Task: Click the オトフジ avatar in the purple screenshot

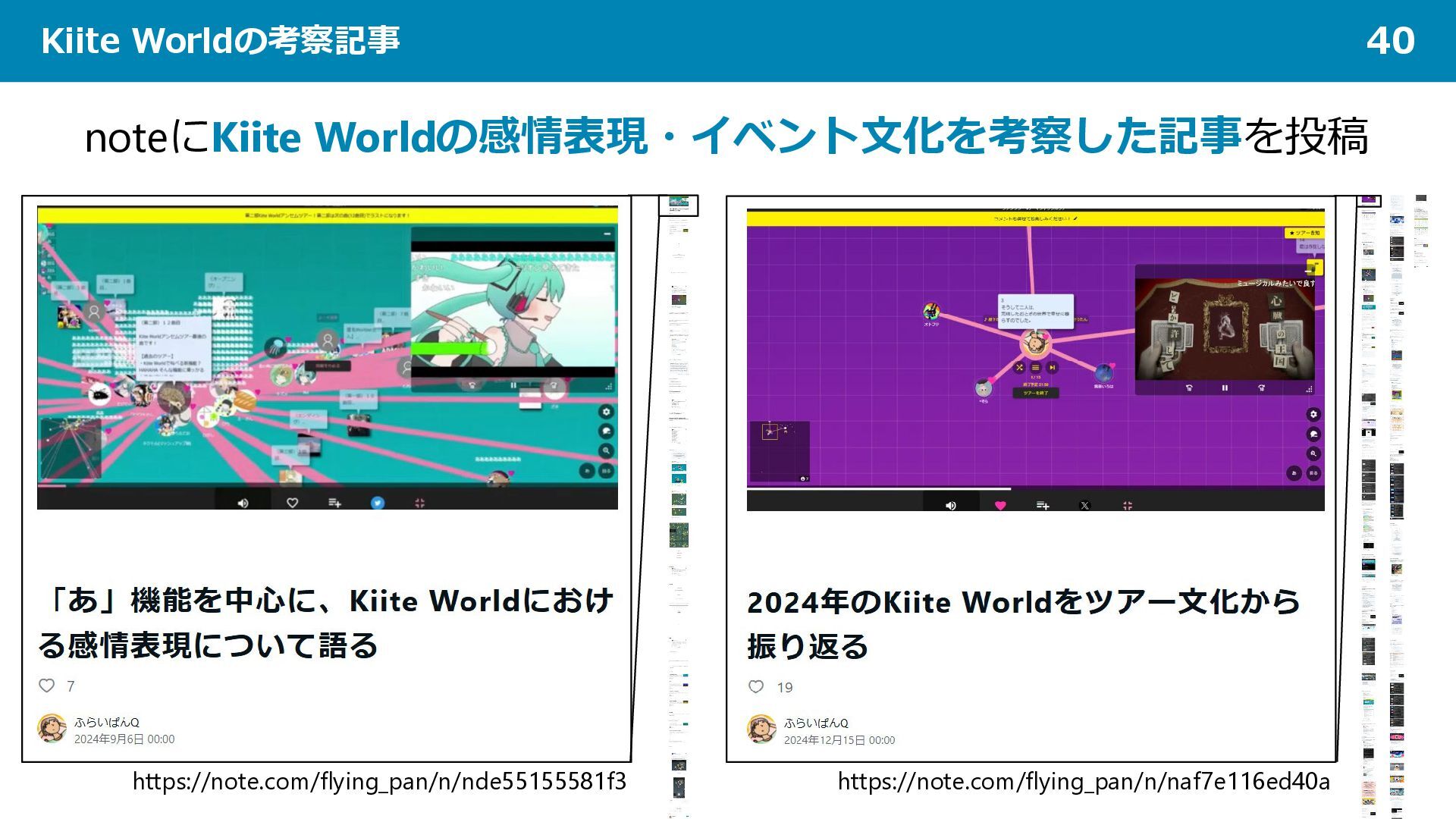Action: coord(931,311)
